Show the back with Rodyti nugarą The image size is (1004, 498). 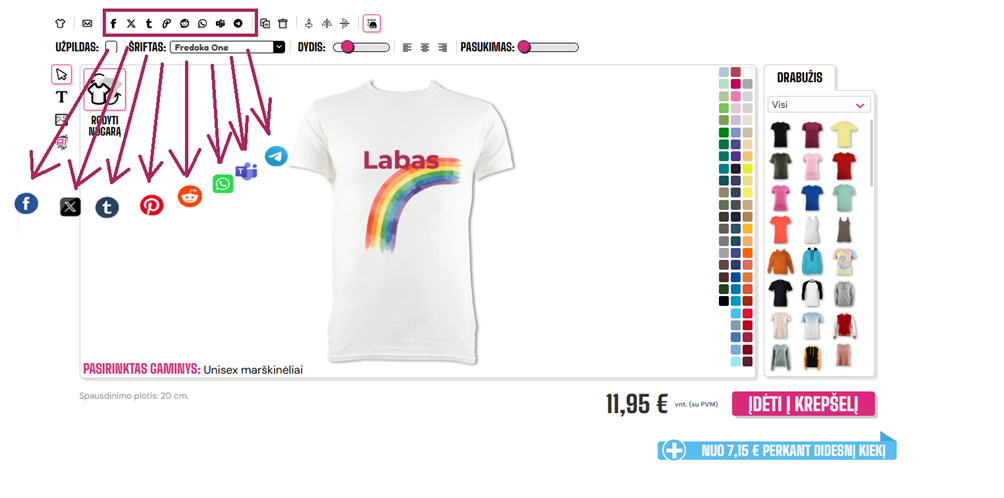[x=104, y=102]
